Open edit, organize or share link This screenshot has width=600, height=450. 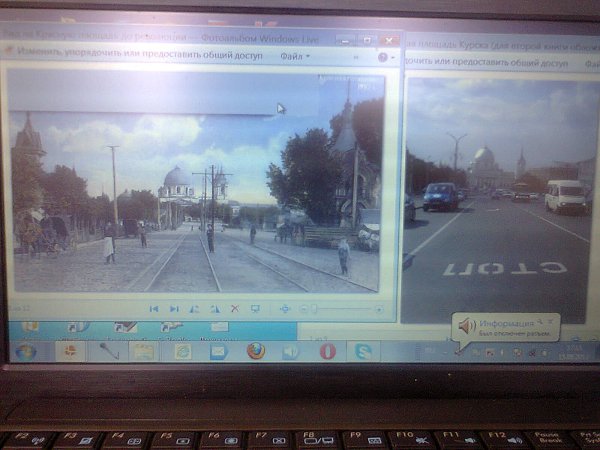tap(140, 57)
